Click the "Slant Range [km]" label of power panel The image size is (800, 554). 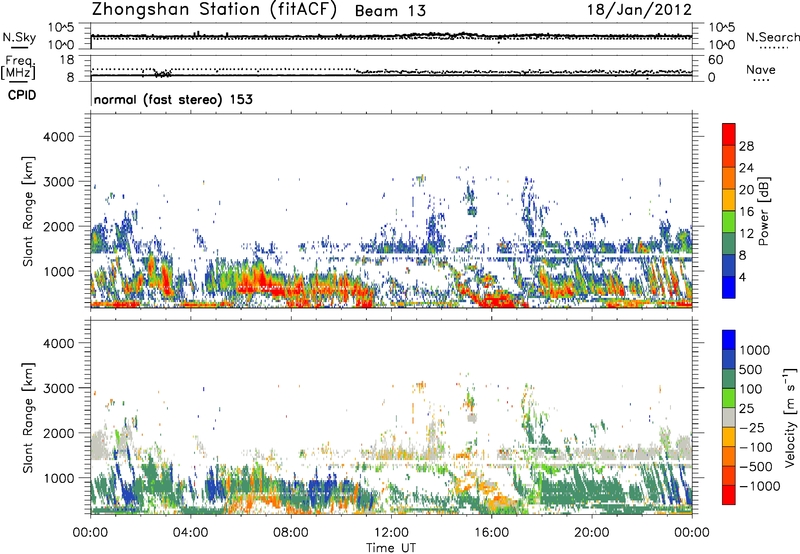click(x=28, y=211)
